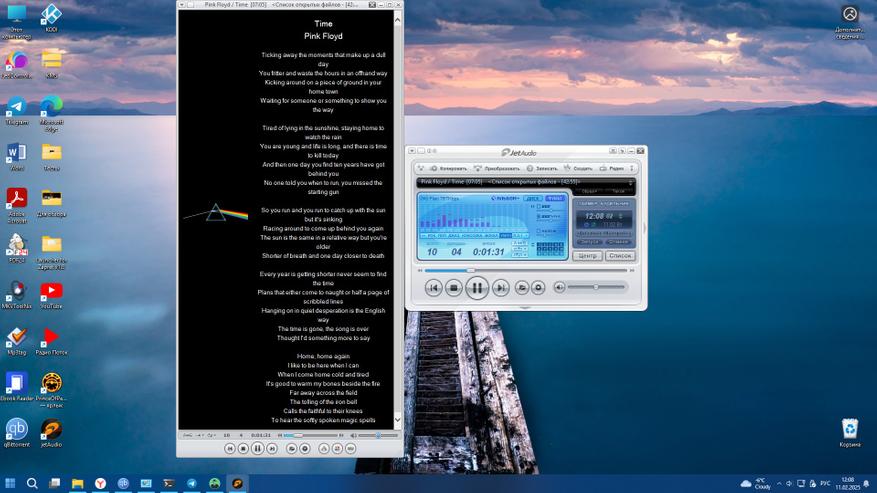
Task: Click the record icon beside open in JetAudio main window
Action: 538,288
